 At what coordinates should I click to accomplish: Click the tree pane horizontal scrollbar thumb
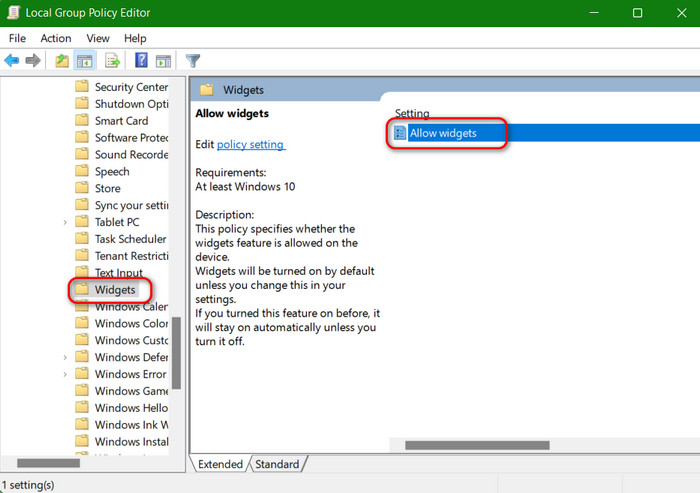[x=49, y=463]
